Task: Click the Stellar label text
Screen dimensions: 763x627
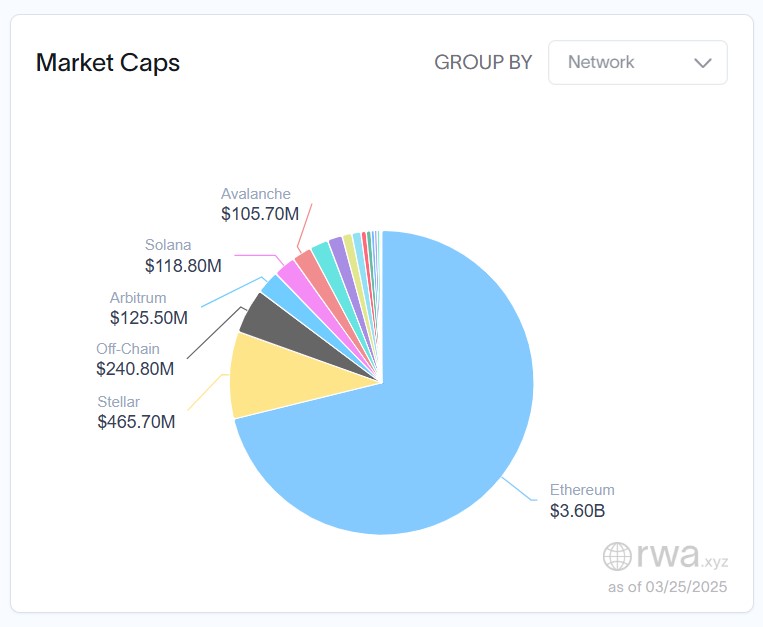Action: tap(118, 401)
